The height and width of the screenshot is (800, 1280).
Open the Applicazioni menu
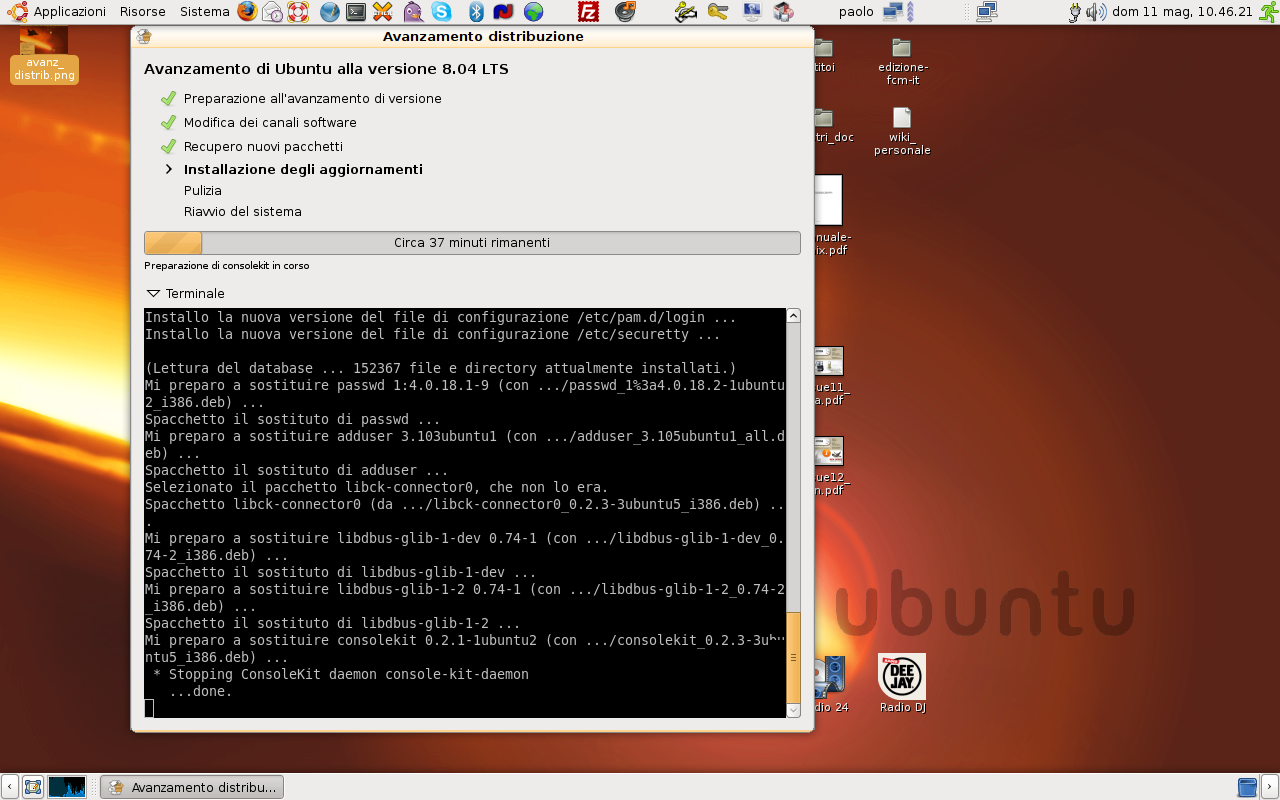point(70,12)
